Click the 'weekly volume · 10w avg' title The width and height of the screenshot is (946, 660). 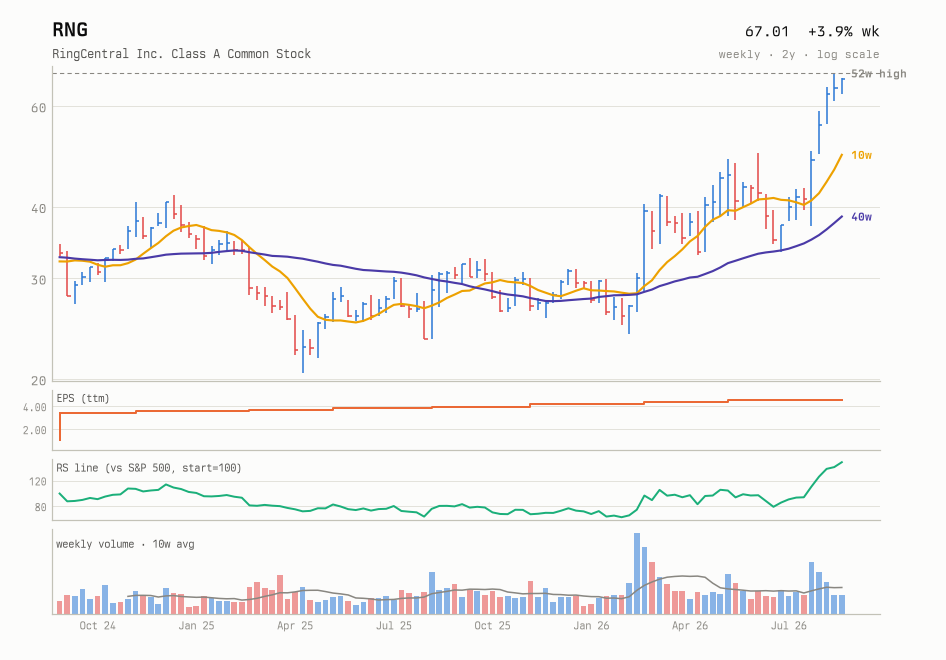pos(125,544)
